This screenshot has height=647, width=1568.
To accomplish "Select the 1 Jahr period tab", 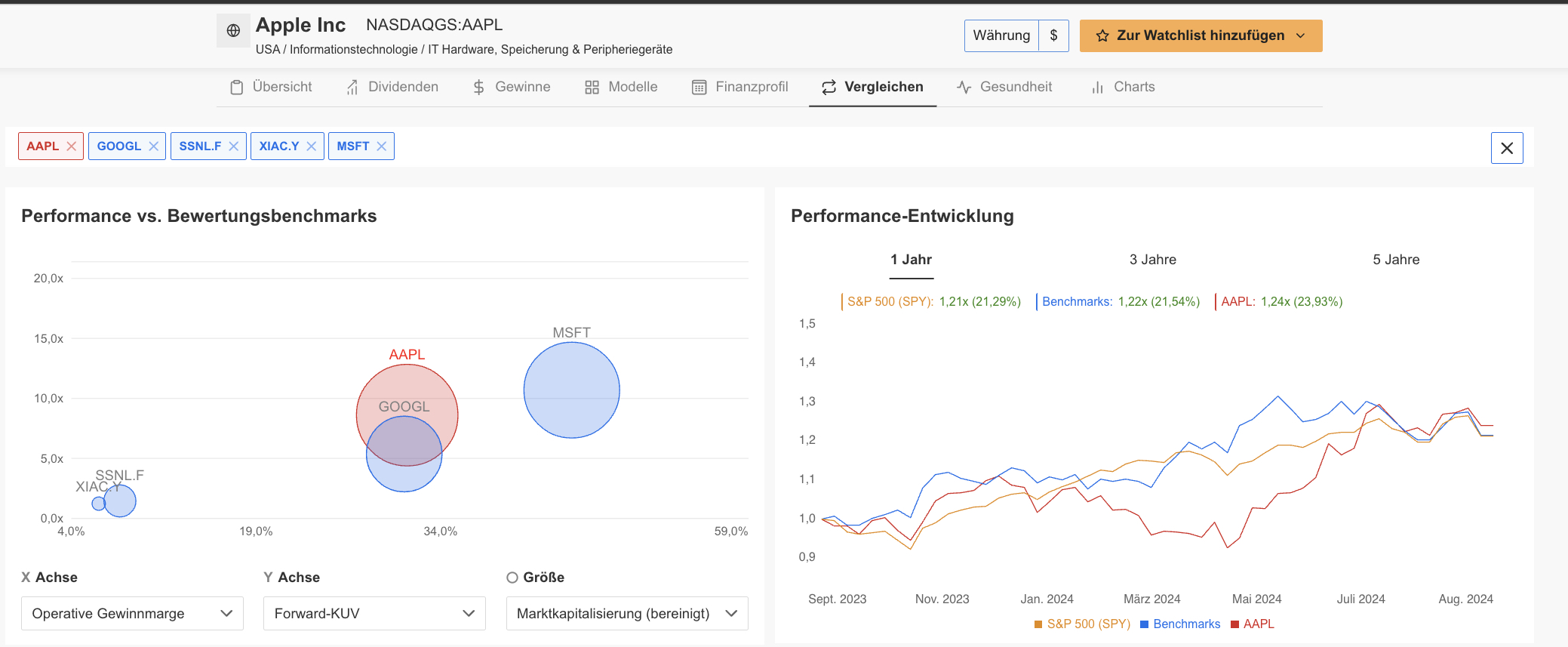I will (x=912, y=260).
